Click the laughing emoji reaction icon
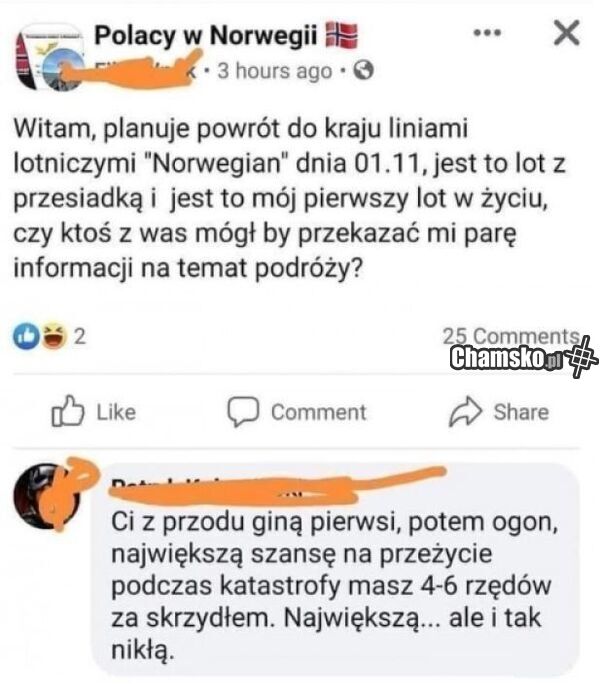This screenshot has height=700, width=600. pos(54,336)
